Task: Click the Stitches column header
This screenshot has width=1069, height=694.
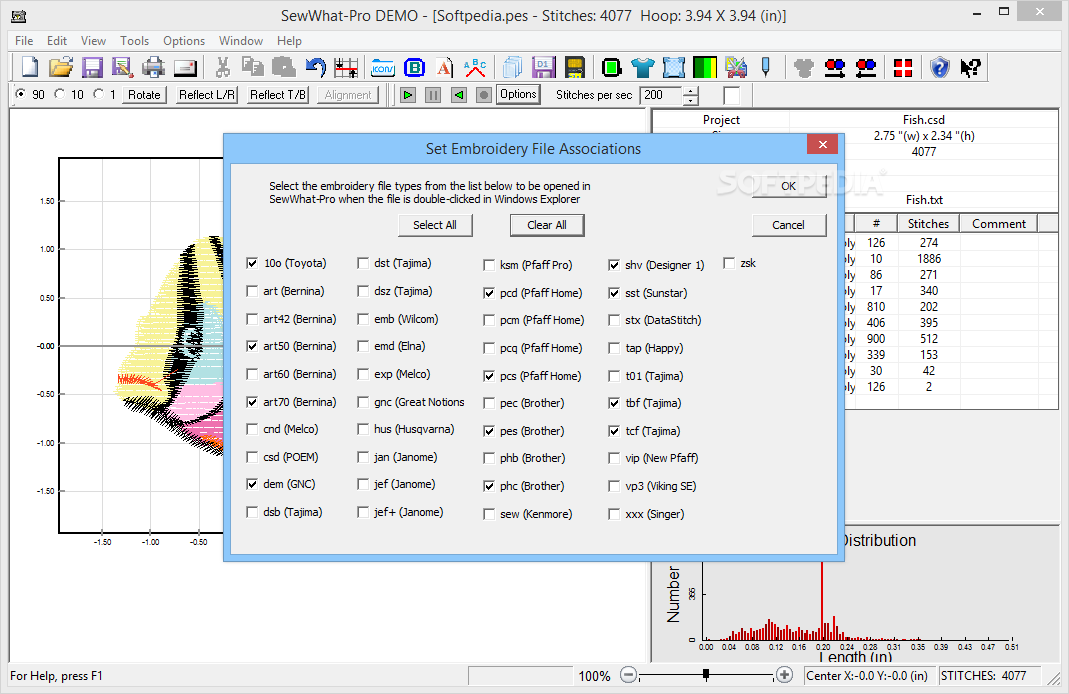Action: [929, 224]
